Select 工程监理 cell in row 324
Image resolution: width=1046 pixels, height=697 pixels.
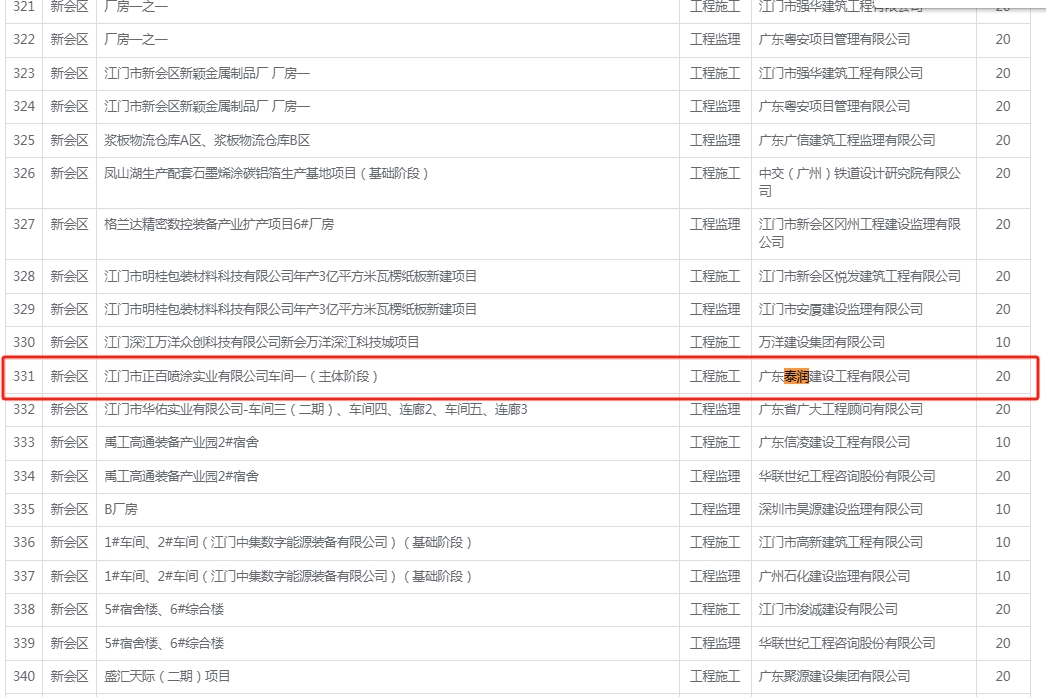tap(715, 106)
